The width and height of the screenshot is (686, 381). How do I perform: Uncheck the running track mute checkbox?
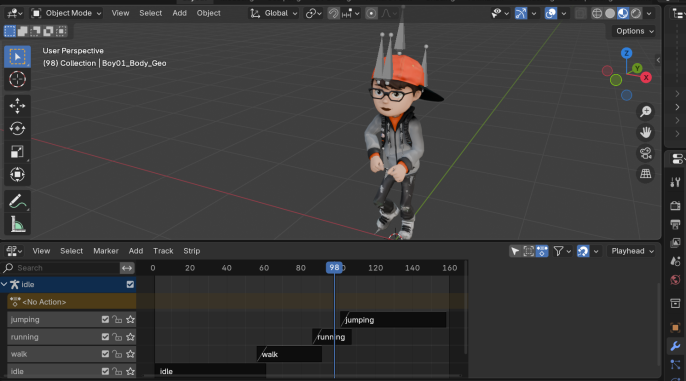point(105,337)
